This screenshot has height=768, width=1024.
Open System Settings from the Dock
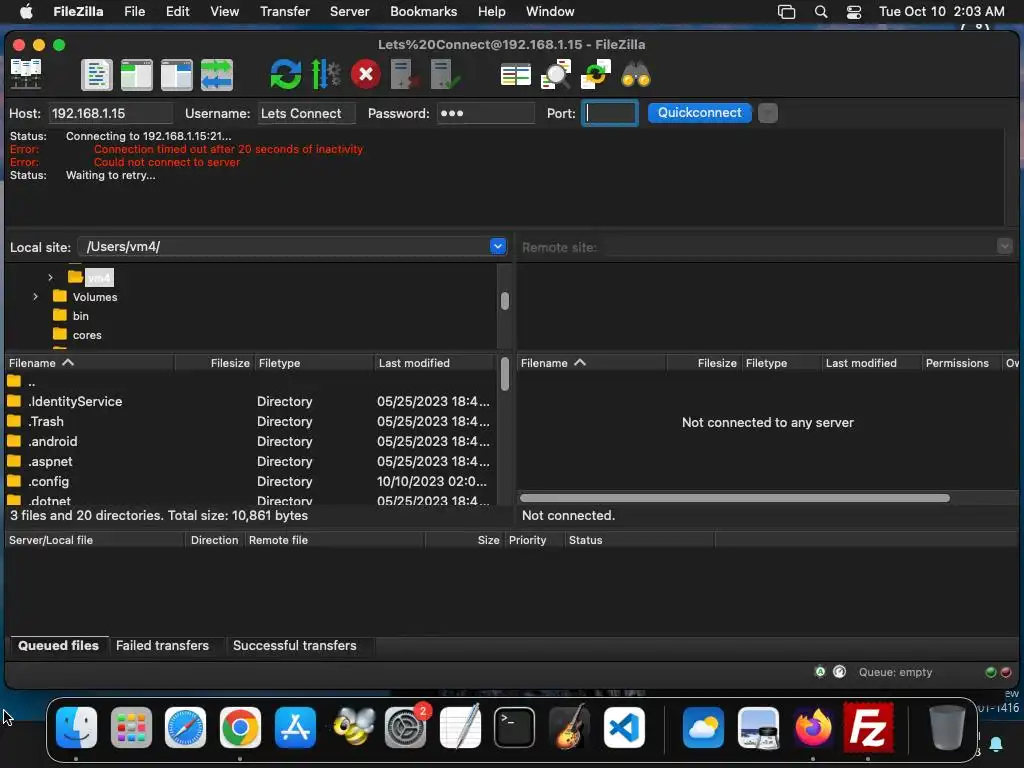[x=406, y=728]
